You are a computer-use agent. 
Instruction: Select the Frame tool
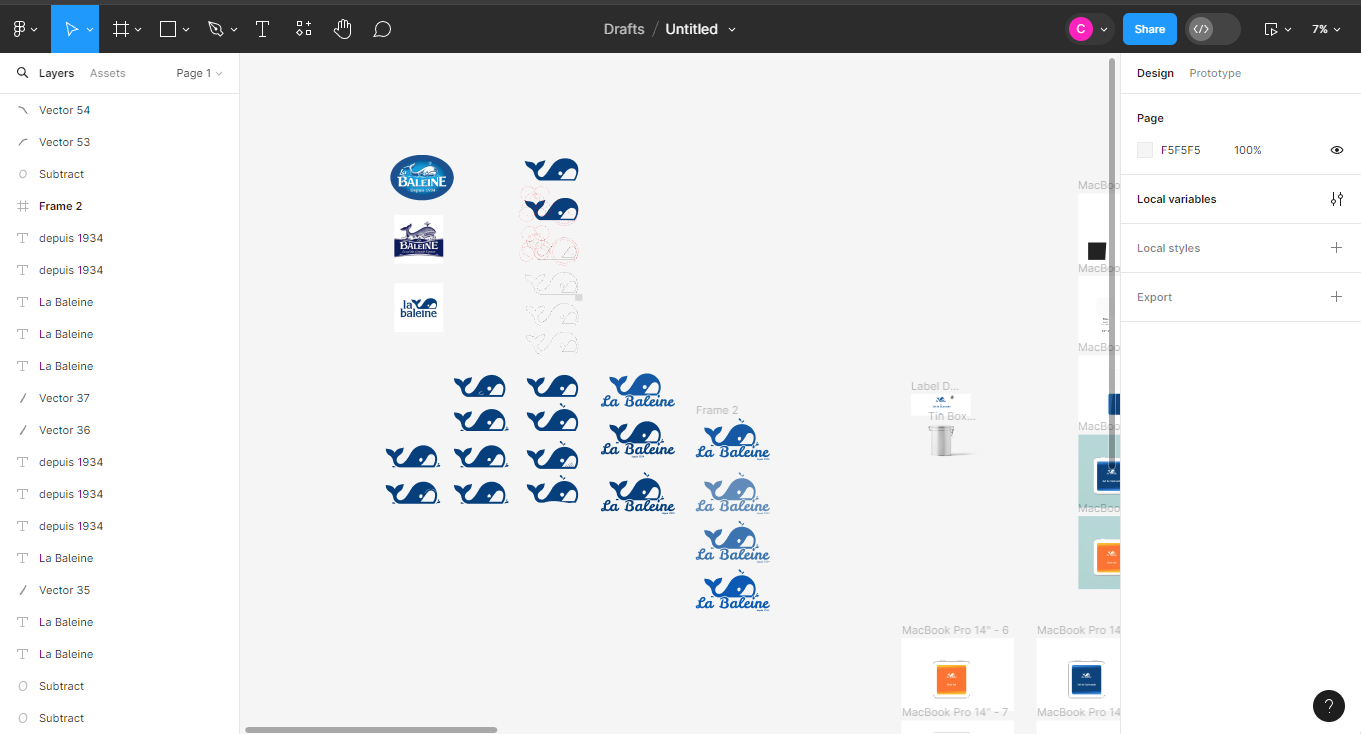click(121, 29)
